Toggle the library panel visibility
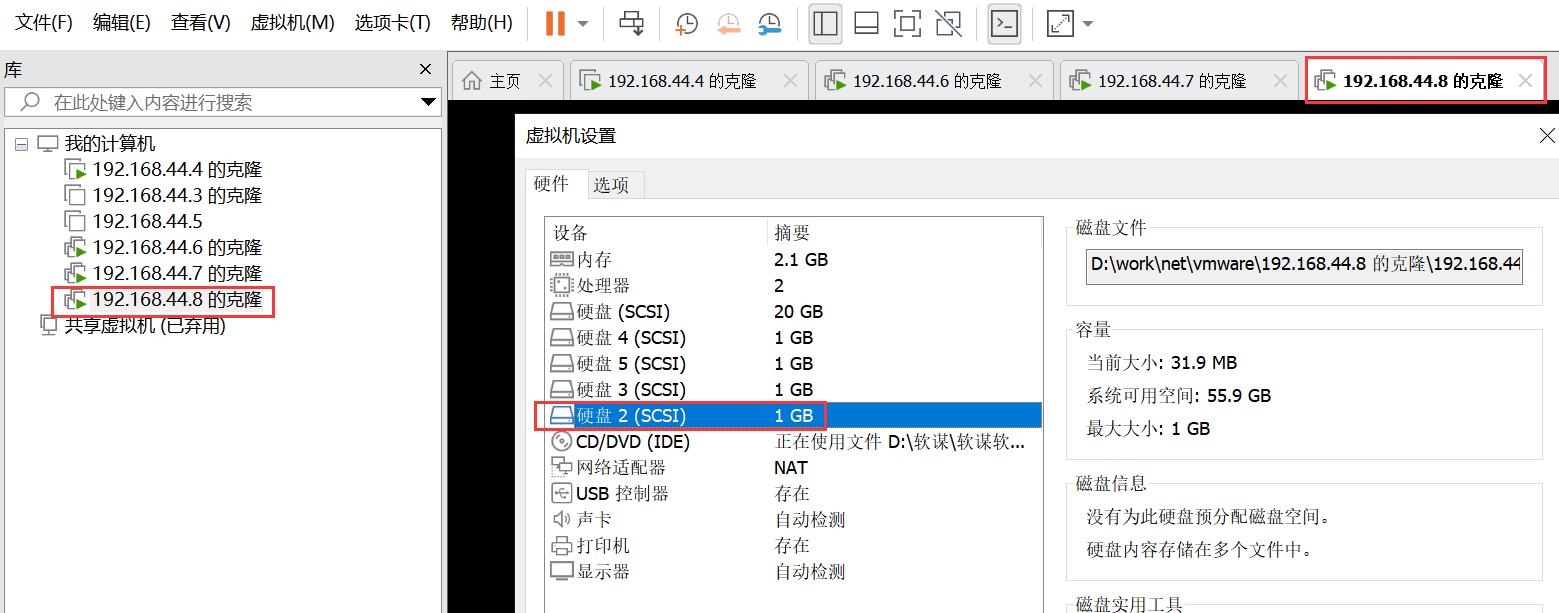1559x613 pixels. click(x=825, y=23)
